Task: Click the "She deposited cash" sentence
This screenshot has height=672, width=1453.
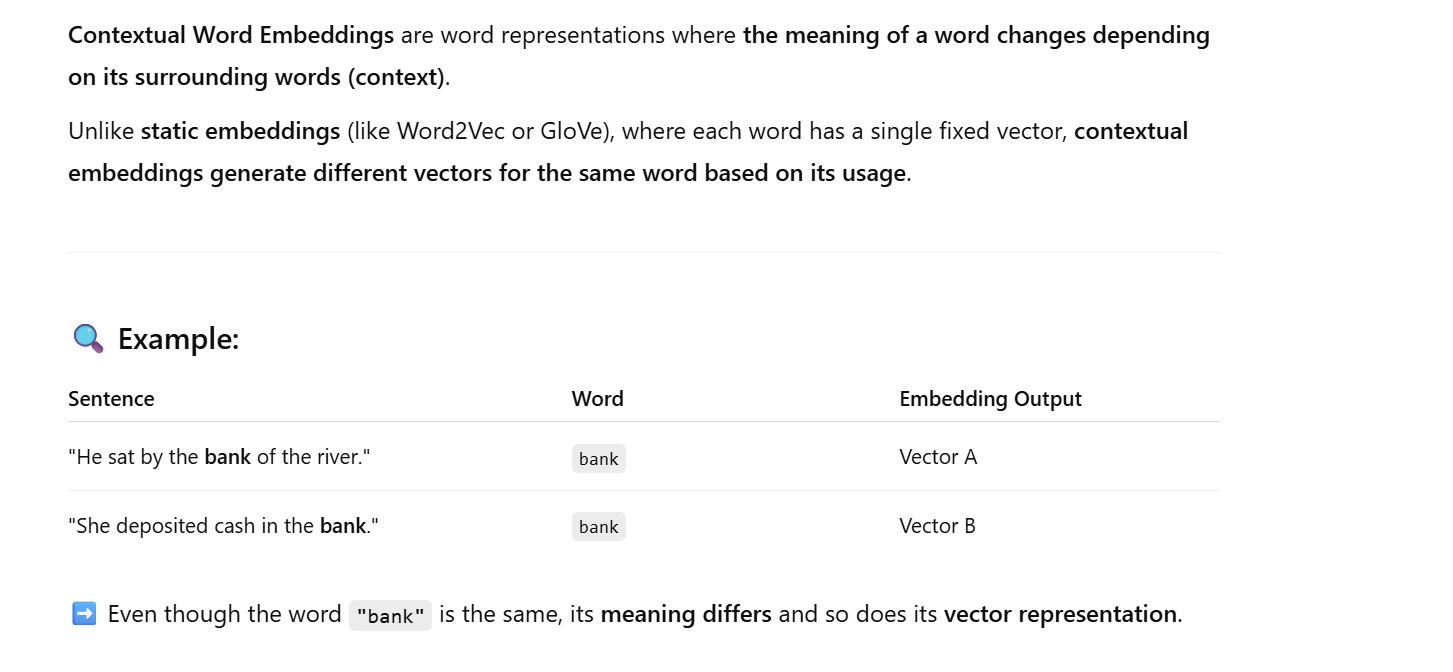Action: (x=223, y=526)
